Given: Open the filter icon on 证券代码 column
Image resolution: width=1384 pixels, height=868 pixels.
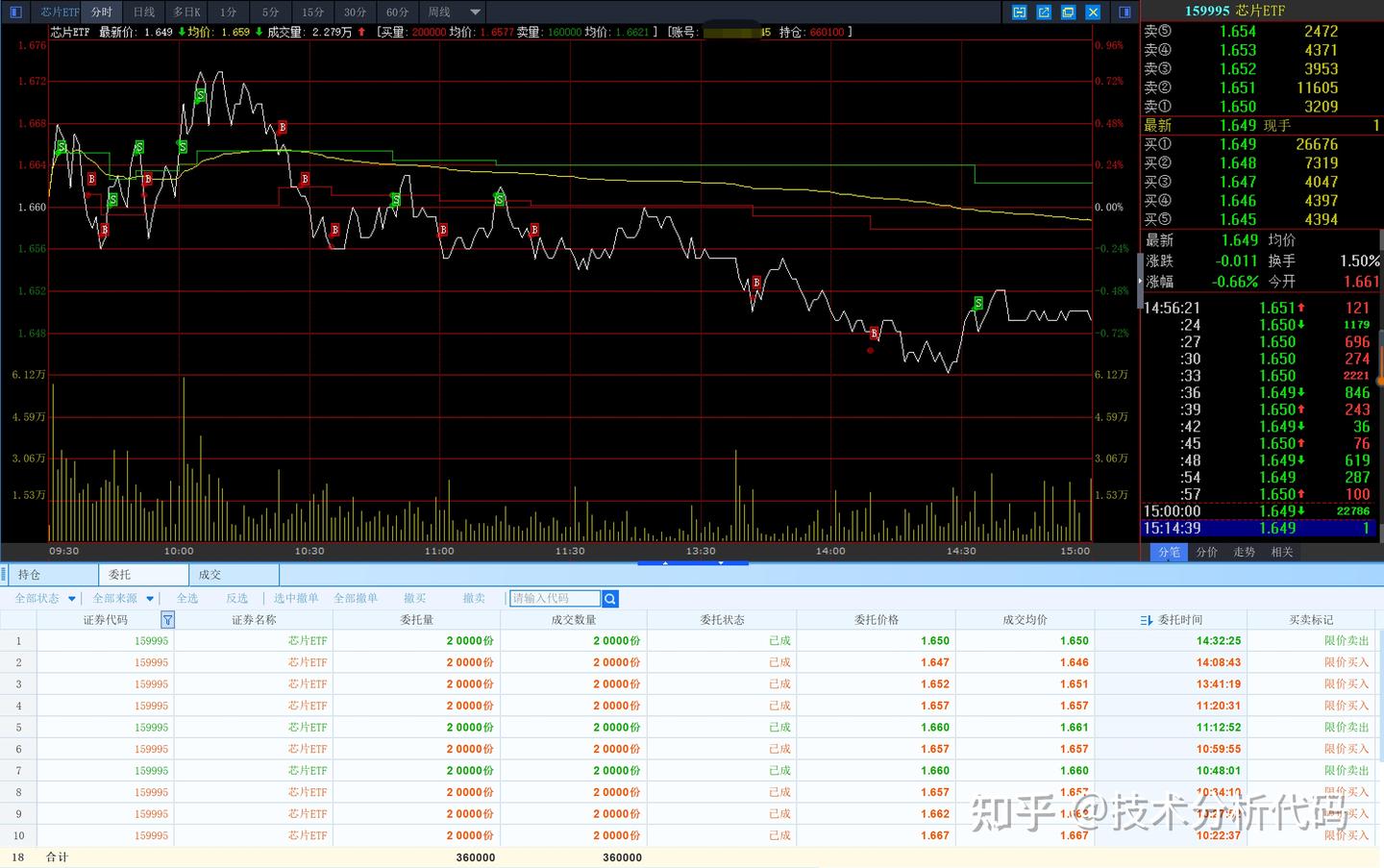Looking at the screenshot, I should pos(167,620).
